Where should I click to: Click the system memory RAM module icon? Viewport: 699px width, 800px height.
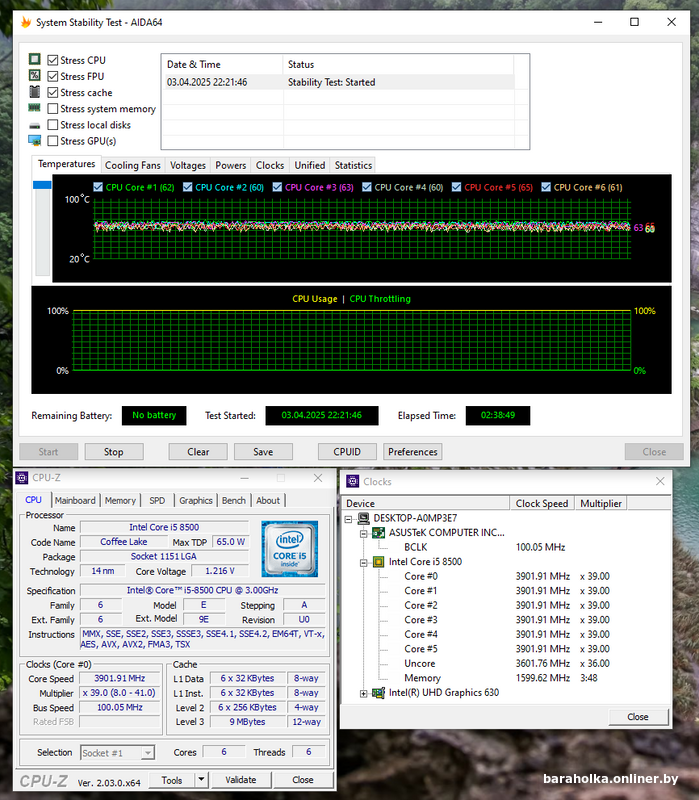click(x=34, y=108)
